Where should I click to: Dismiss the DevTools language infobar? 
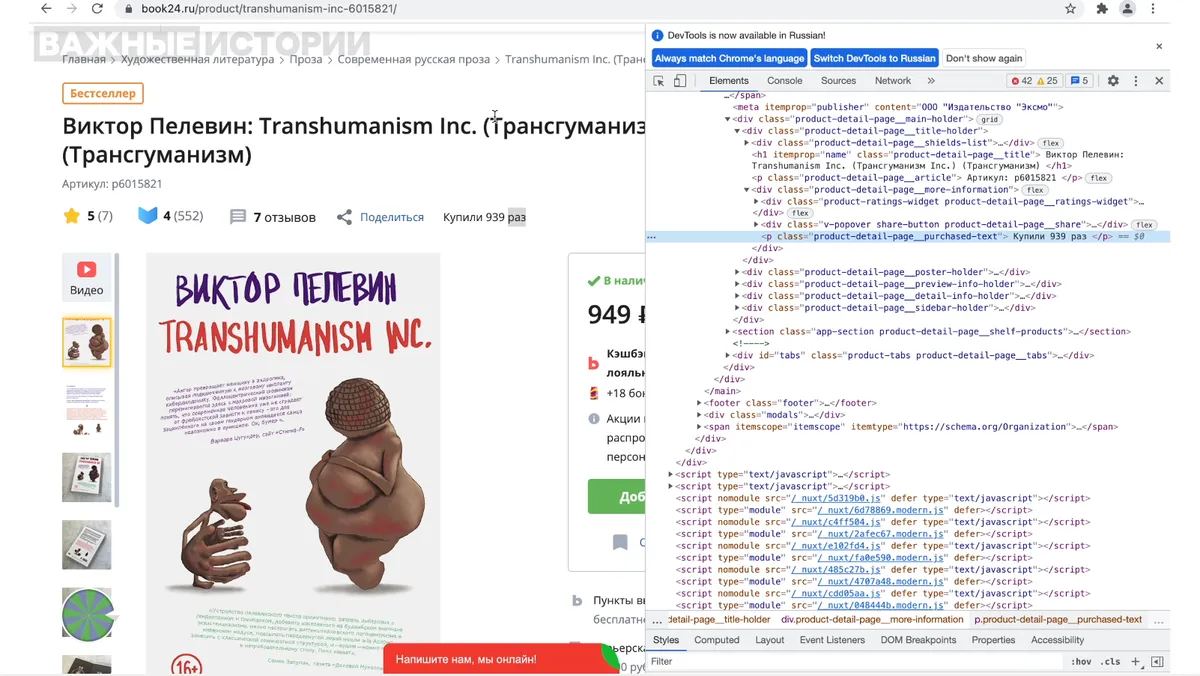(x=1159, y=46)
